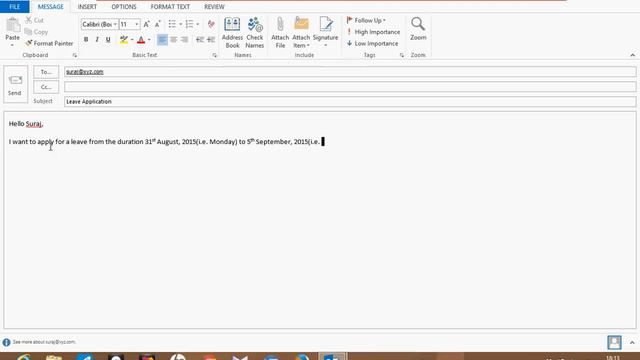Switch to the OPTIONS tab
This screenshot has width=640, height=360.
(124, 7)
